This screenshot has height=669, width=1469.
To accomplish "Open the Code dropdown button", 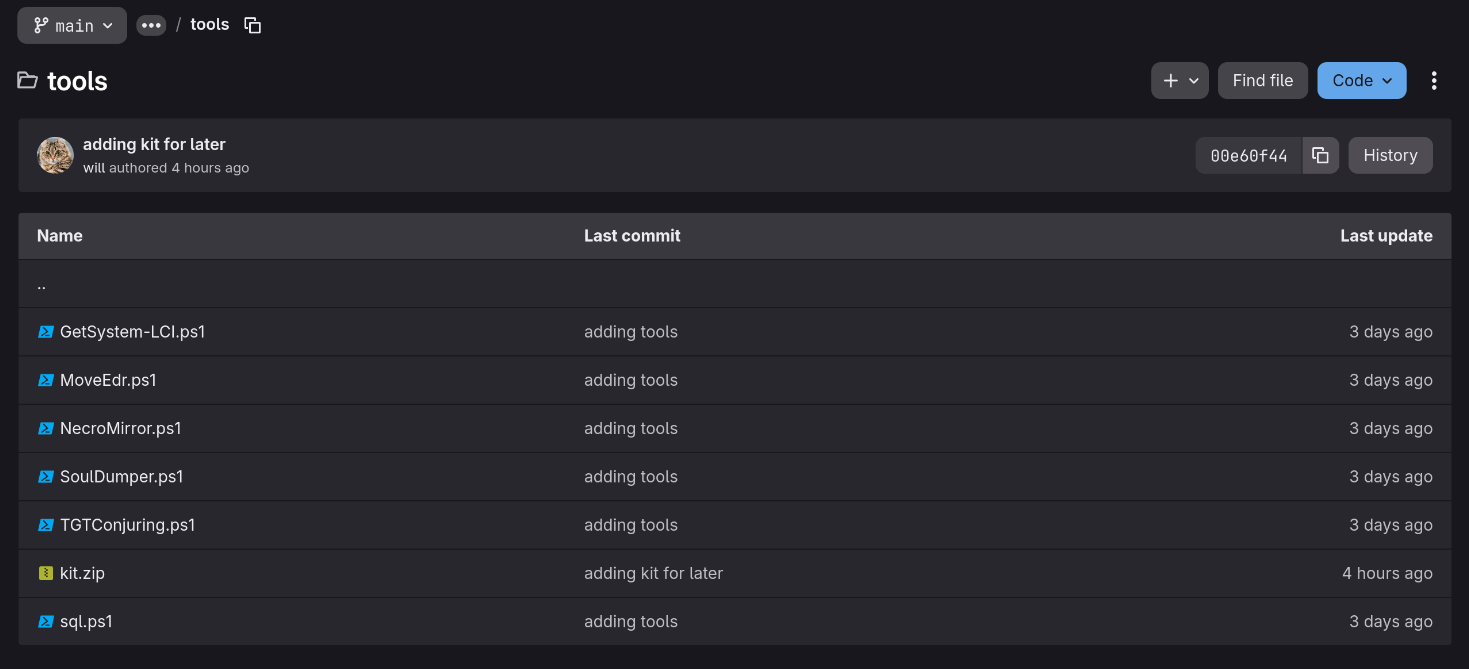I will 1362,81.
